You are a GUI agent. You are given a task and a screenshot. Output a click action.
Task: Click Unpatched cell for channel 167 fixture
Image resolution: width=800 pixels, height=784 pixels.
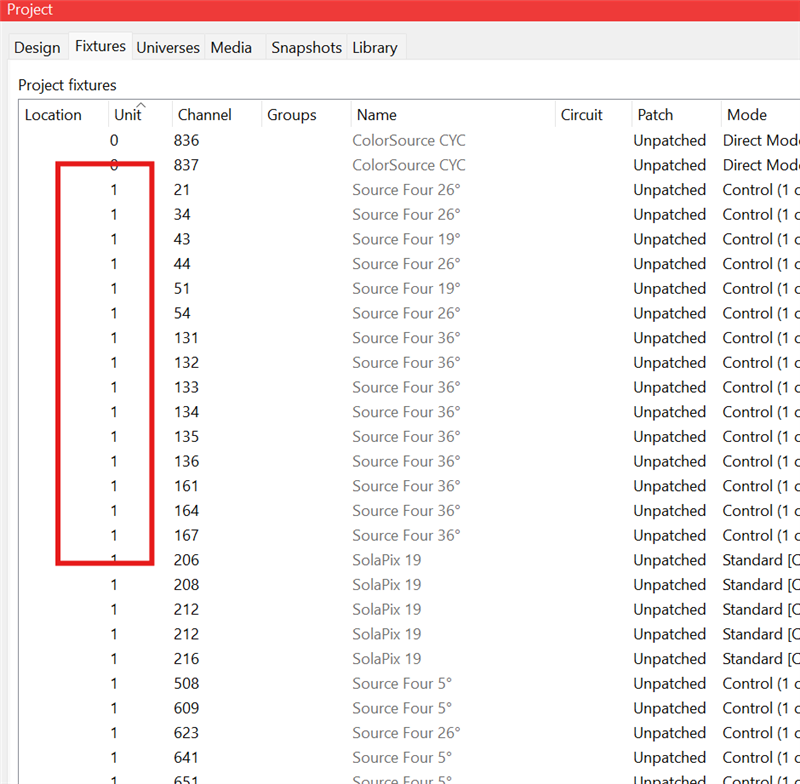point(669,536)
